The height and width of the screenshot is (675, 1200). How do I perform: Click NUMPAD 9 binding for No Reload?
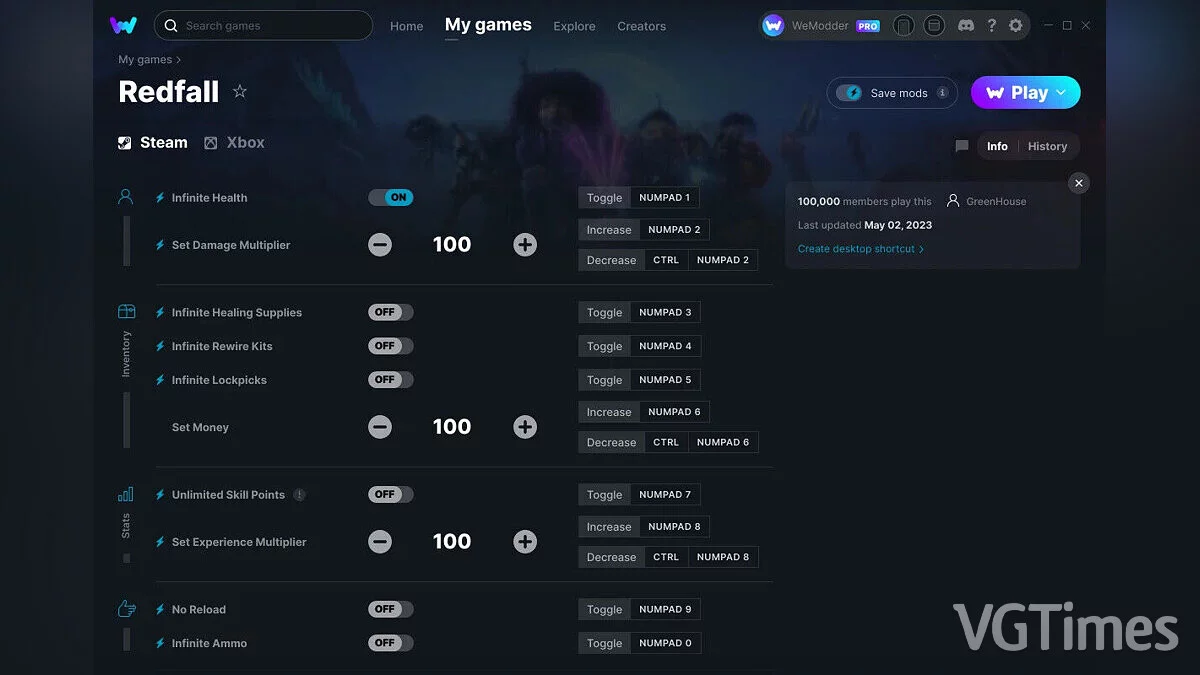(x=665, y=609)
